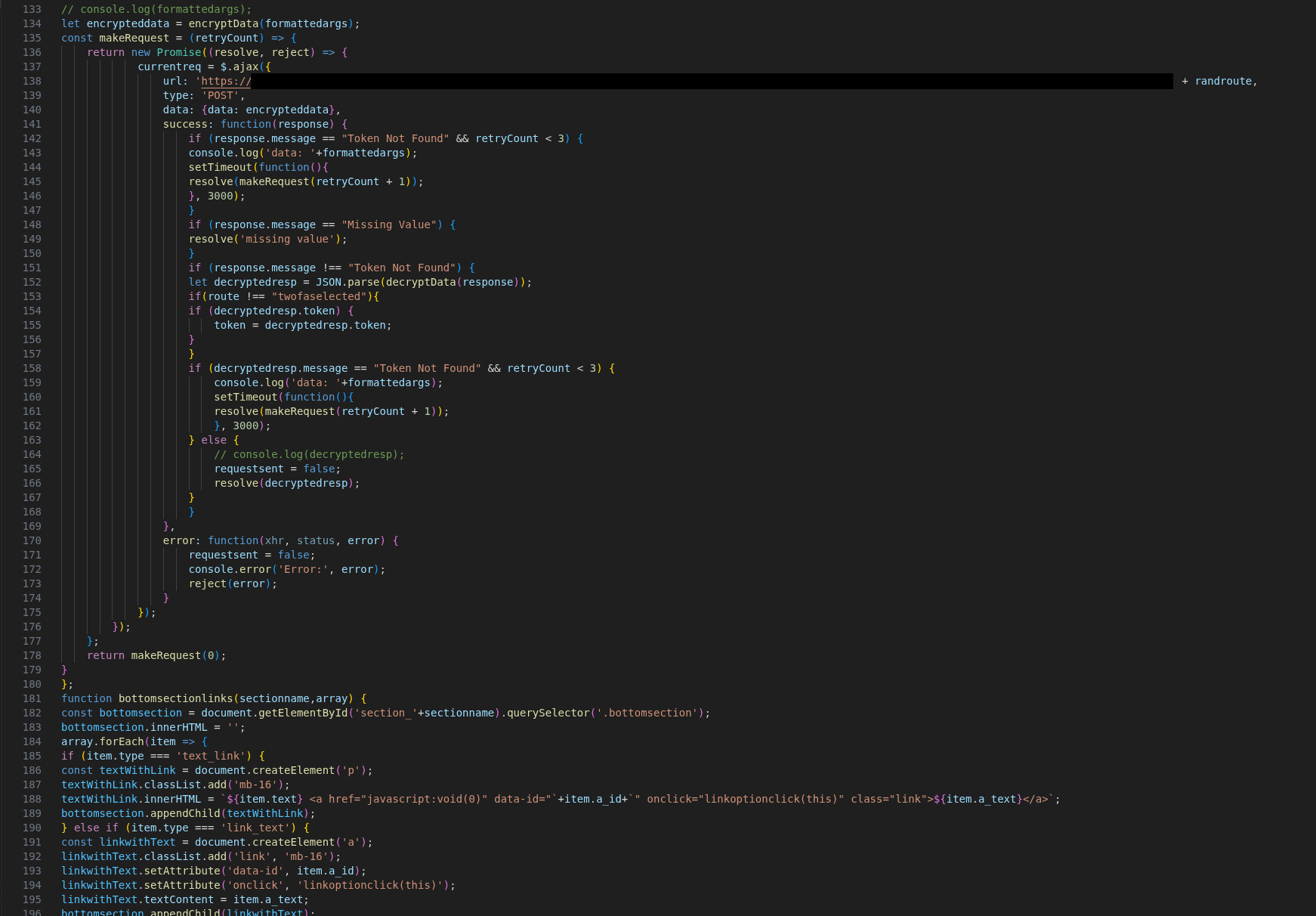The height and width of the screenshot is (916, 1316).
Task: Click makeRequest(0) in the return statement
Action: [175, 656]
